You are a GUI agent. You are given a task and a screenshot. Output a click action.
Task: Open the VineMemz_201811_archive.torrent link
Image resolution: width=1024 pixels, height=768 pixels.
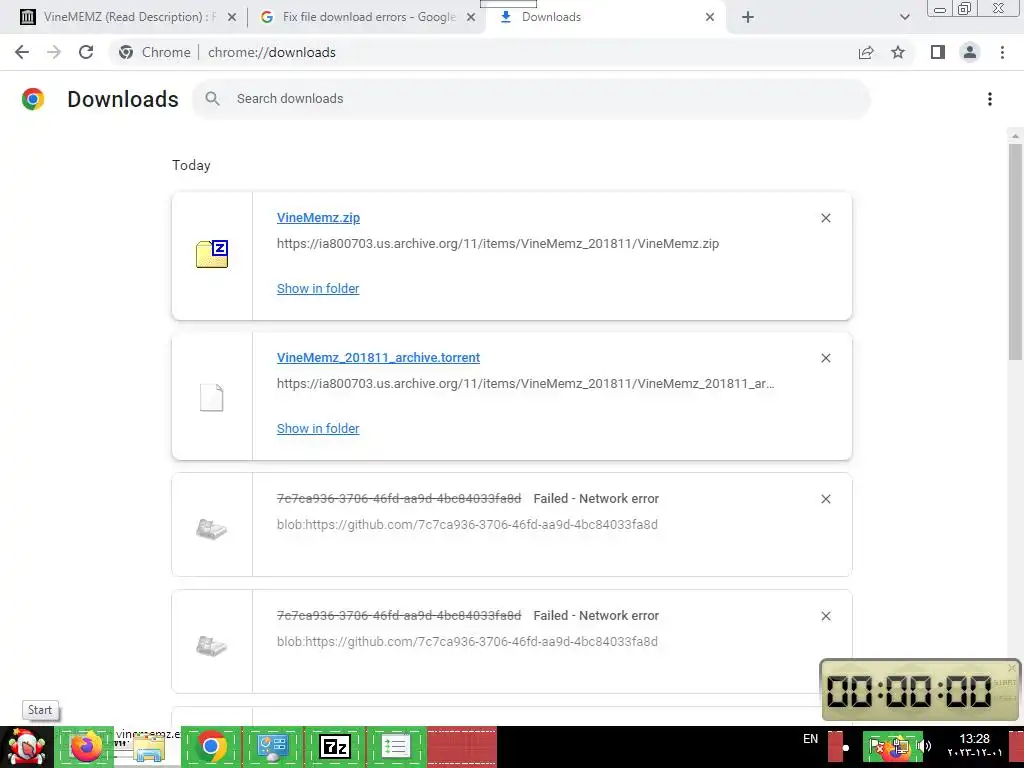click(378, 357)
